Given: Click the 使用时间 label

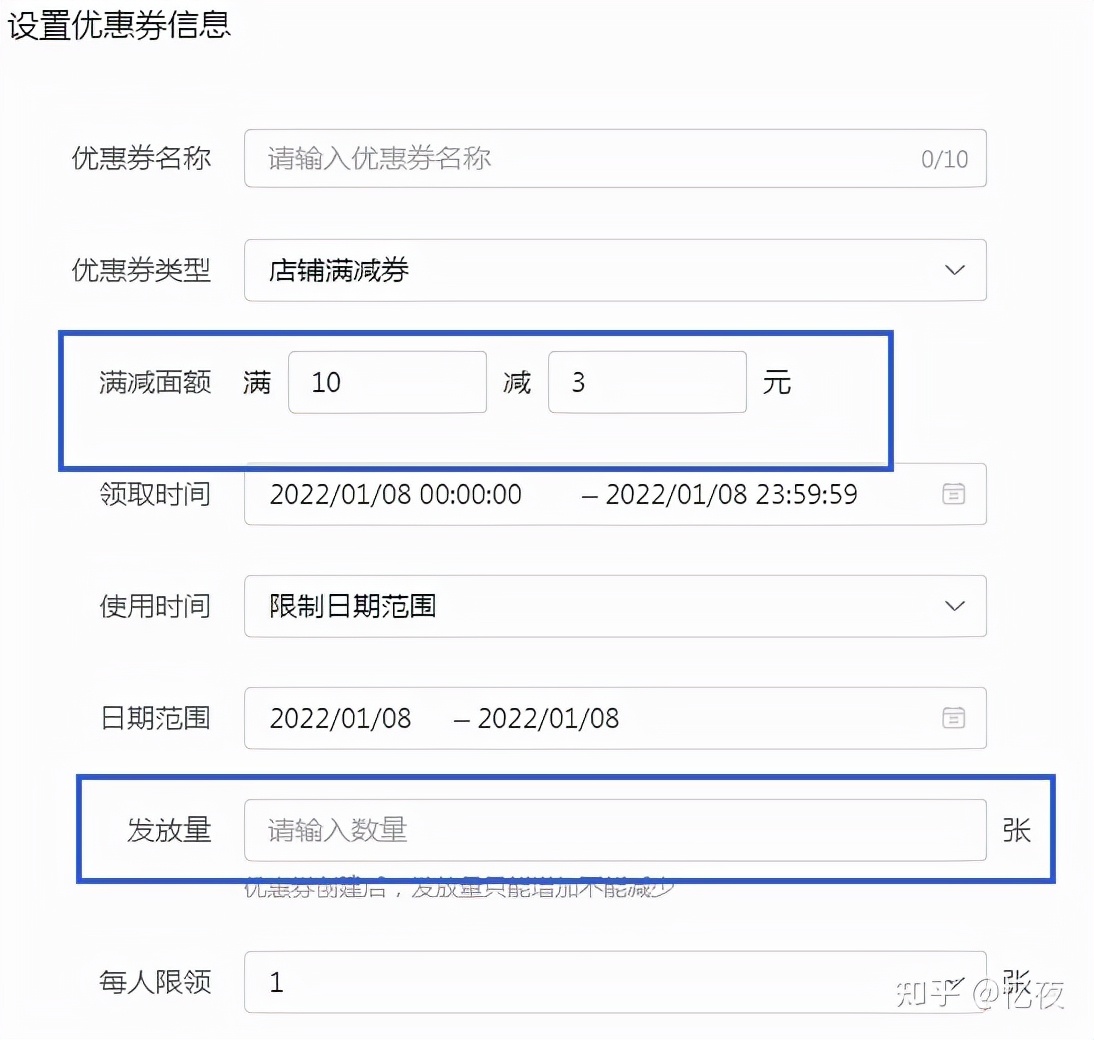Looking at the screenshot, I should tap(155, 606).
